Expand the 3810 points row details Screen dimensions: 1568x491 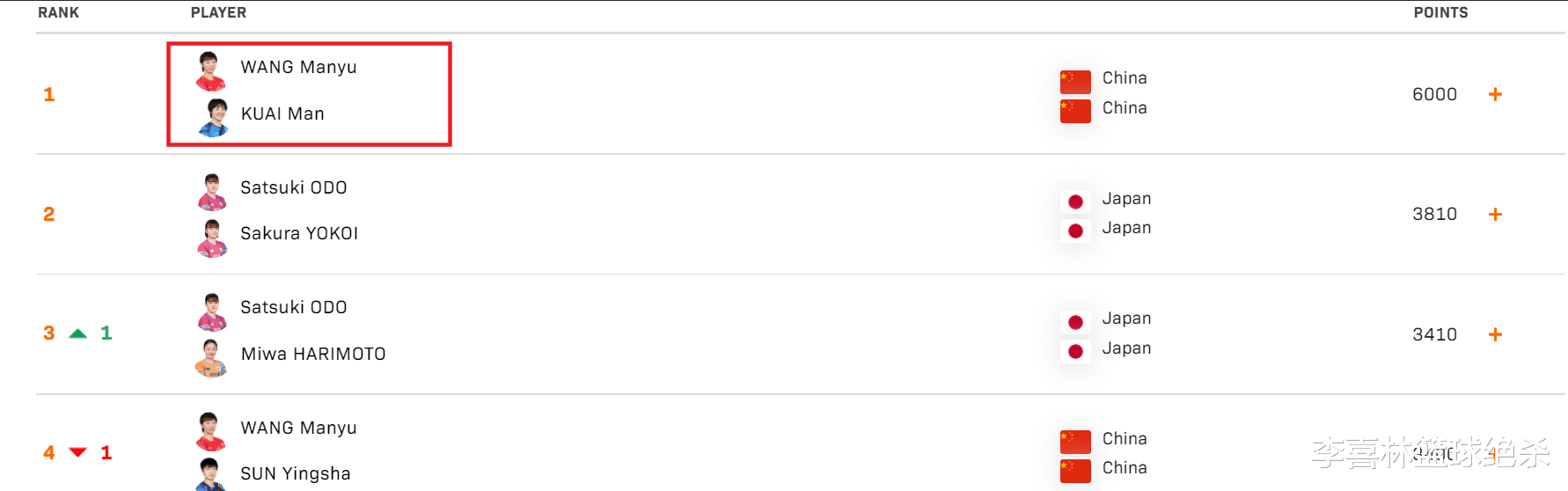tap(1495, 215)
